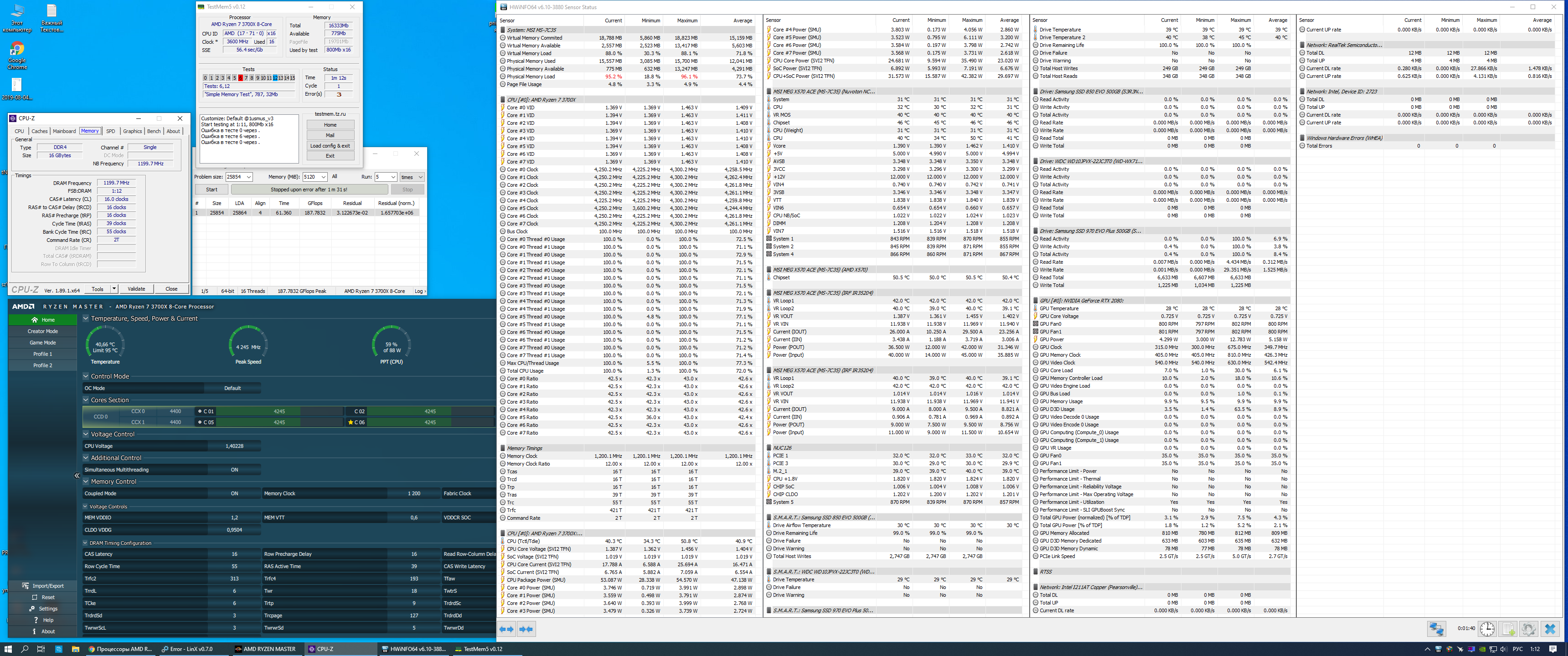Click Validate button in CPU-Z
This screenshot has width=1568, height=656.
pyautogui.click(x=136, y=289)
